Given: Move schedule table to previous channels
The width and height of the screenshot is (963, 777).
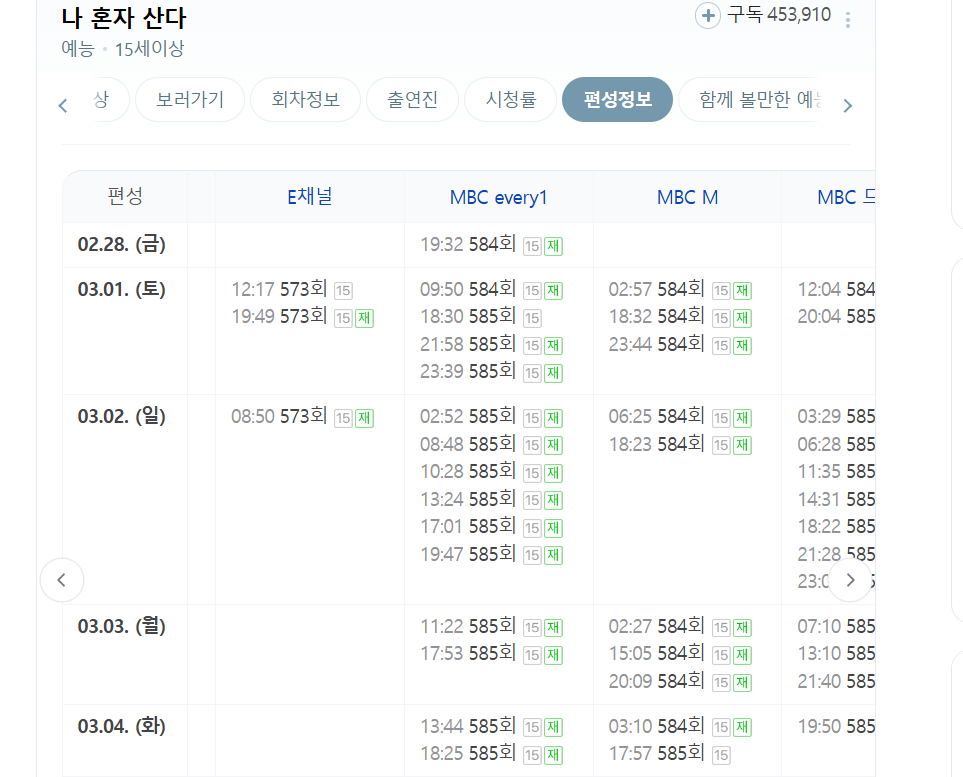Looking at the screenshot, I should click(x=61, y=580).
